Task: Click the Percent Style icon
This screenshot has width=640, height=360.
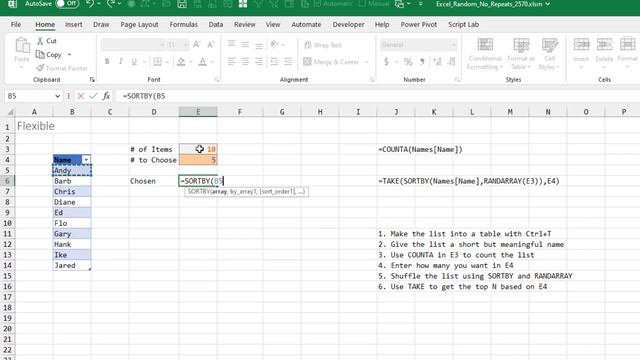Action: click(408, 62)
